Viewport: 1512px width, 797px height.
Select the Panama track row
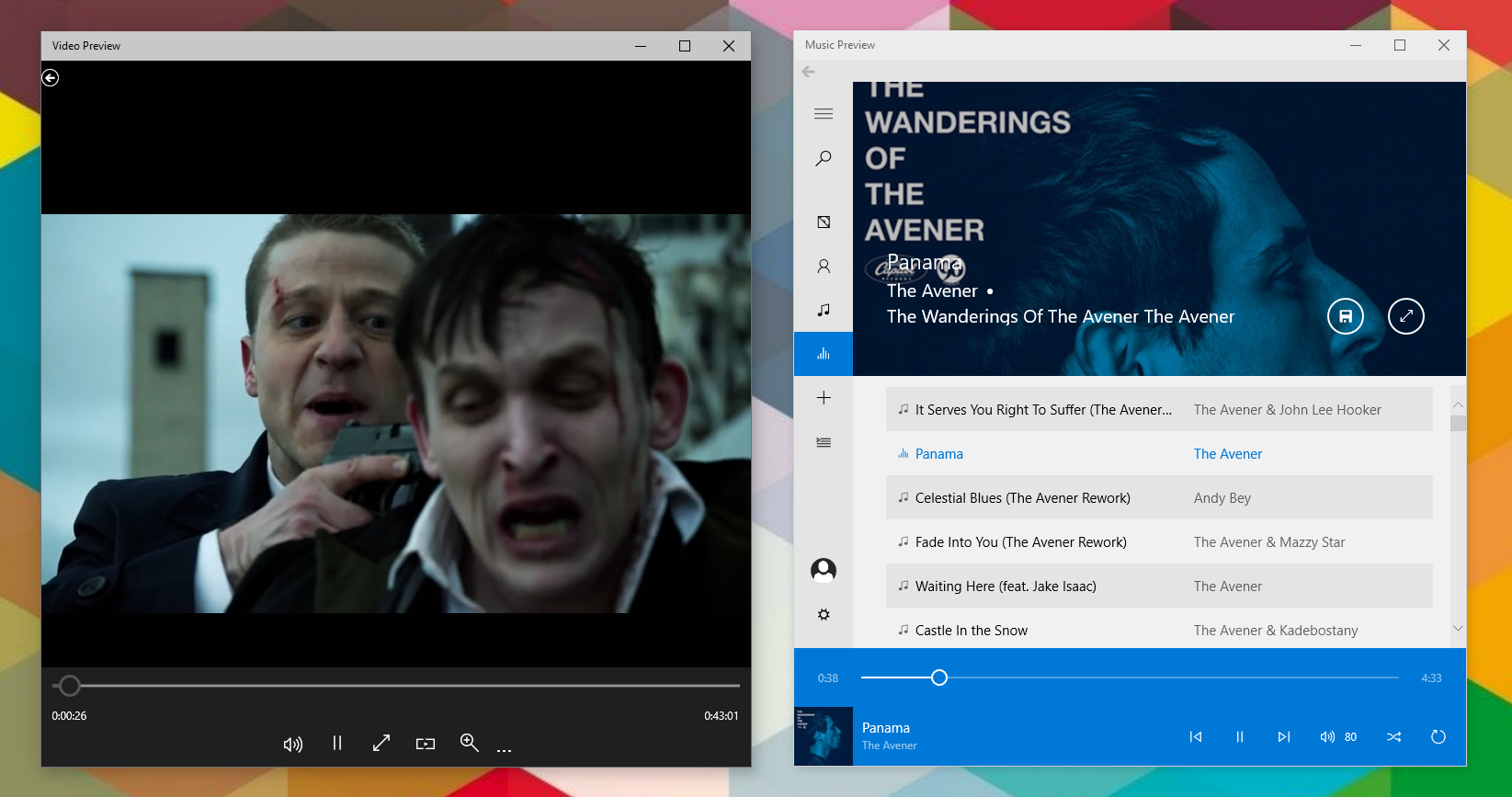click(1159, 453)
